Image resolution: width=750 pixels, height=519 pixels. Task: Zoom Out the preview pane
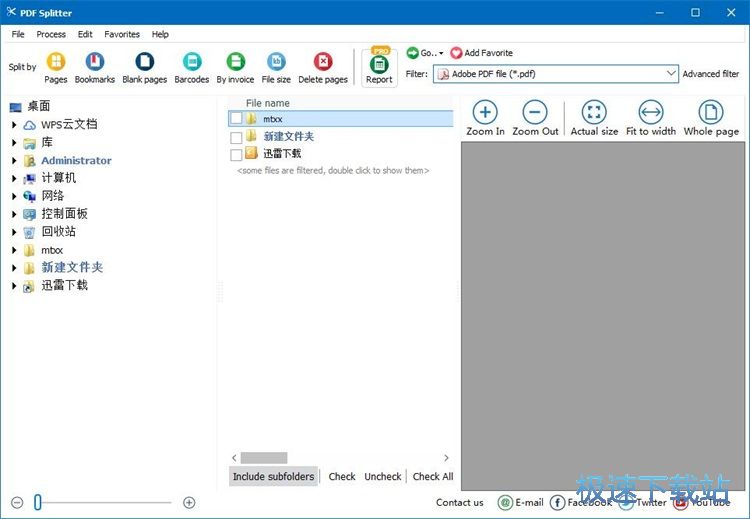535,118
